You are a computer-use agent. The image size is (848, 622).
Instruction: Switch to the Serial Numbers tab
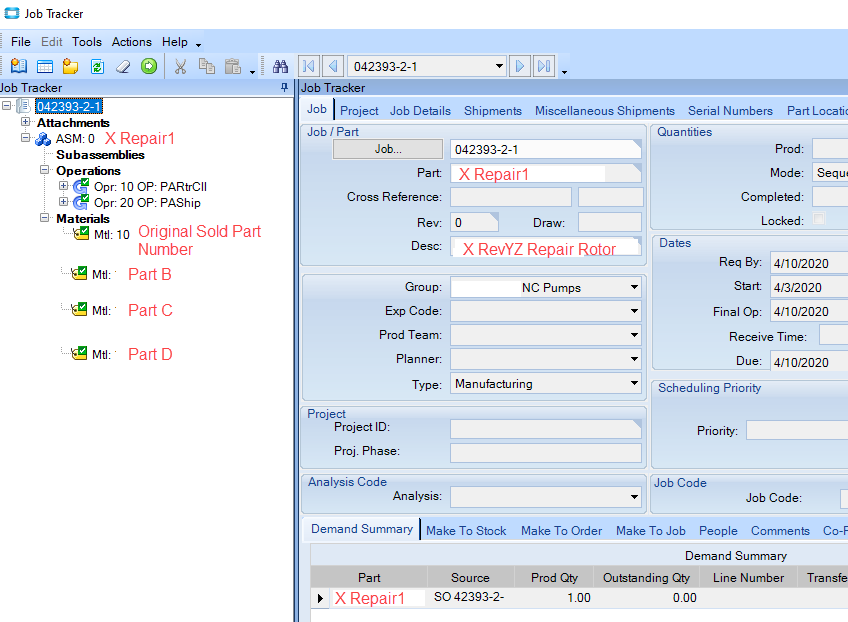click(x=730, y=111)
